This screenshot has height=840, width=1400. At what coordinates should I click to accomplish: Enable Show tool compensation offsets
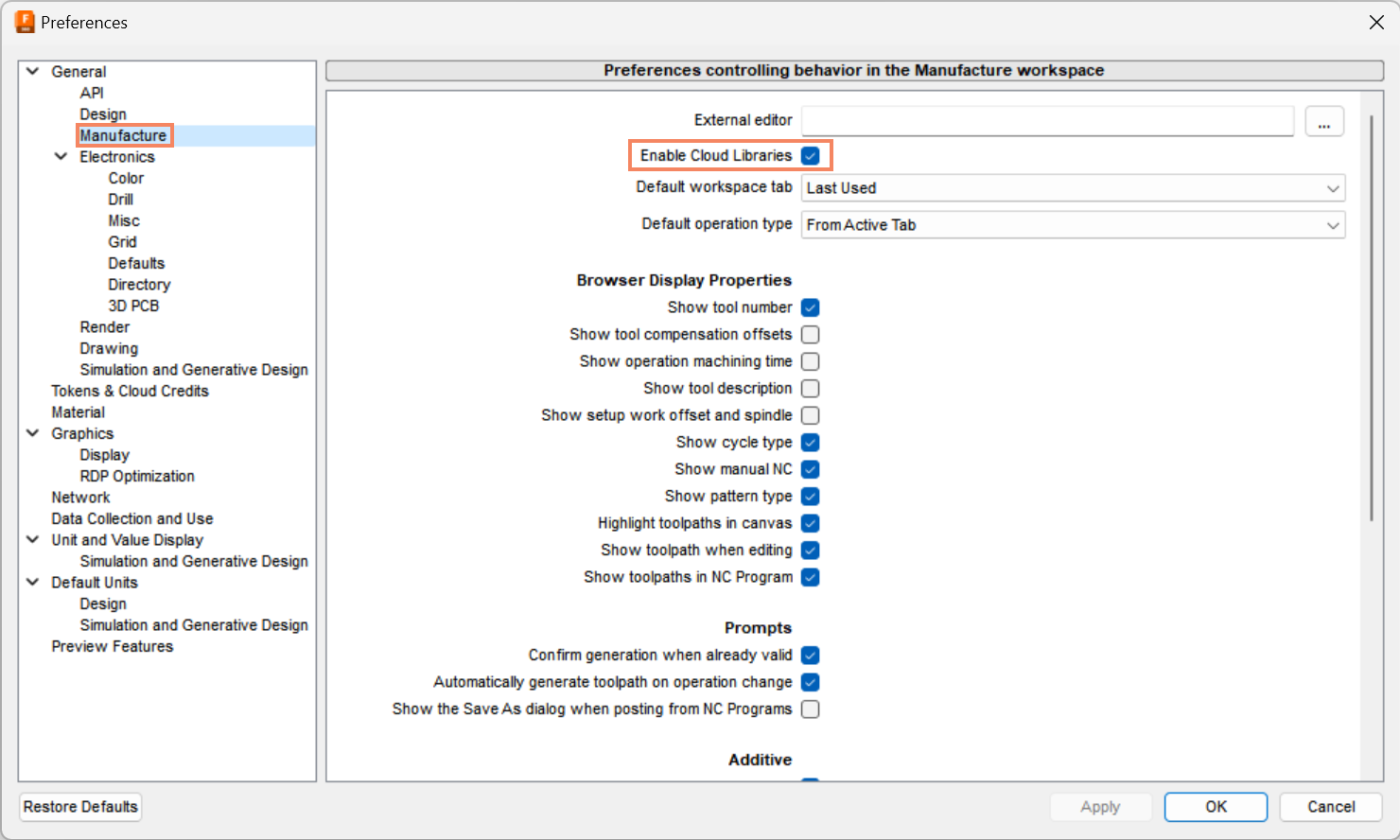811,334
